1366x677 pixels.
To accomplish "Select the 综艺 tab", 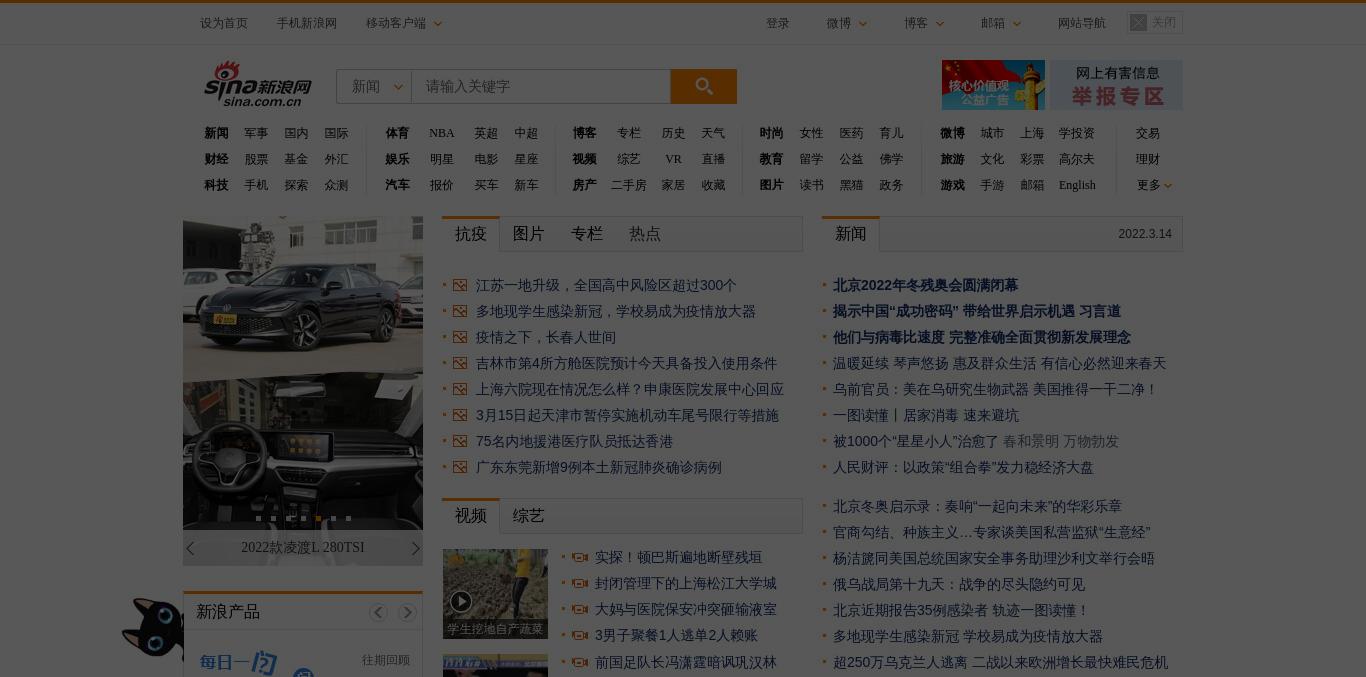I will click(529, 515).
